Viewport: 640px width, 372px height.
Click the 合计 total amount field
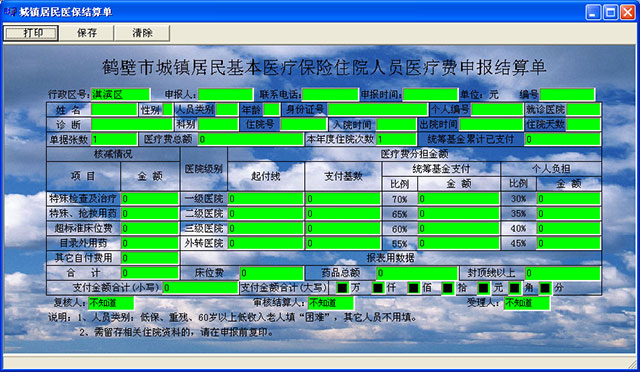point(150,273)
